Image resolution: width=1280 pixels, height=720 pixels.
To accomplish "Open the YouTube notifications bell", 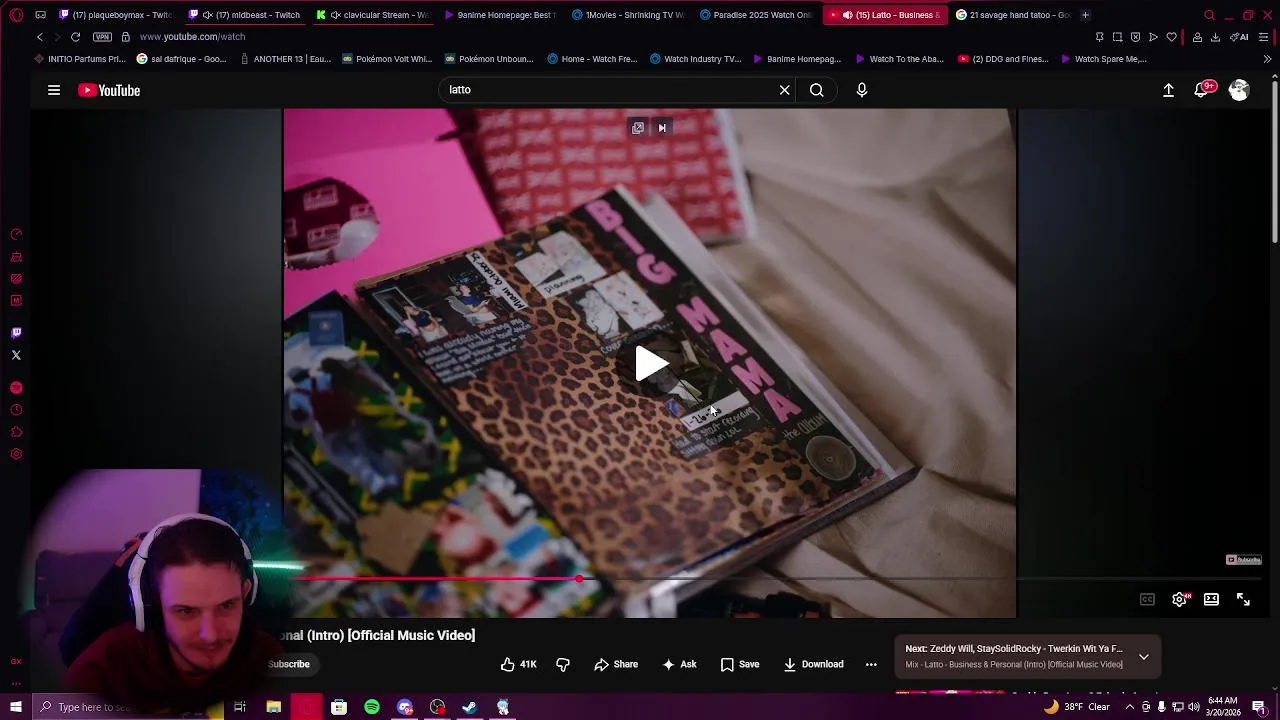I will point(1203,90).
